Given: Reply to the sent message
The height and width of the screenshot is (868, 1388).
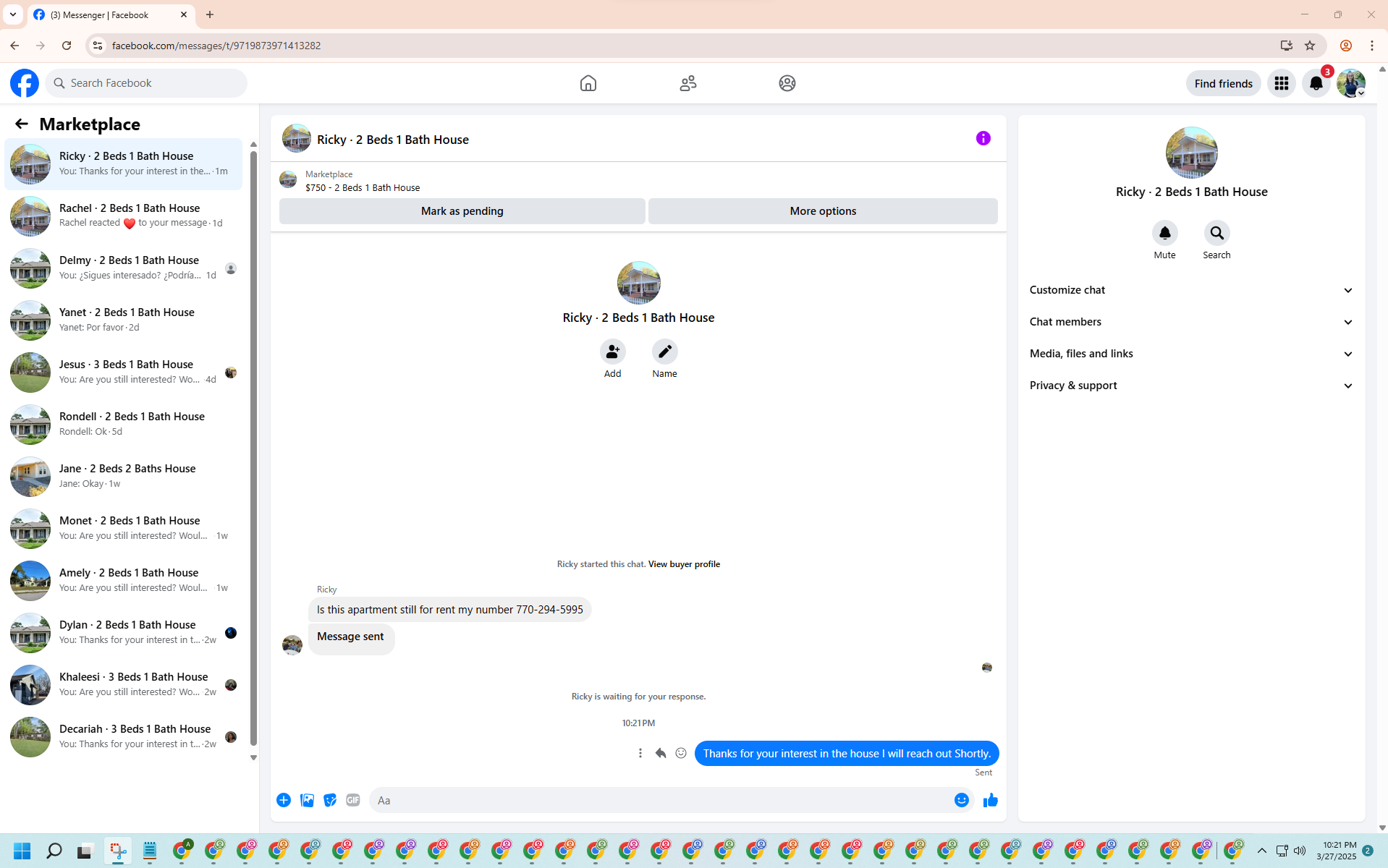Looking at the screenshot, I should pyautogui.click(x=661, y=753).
